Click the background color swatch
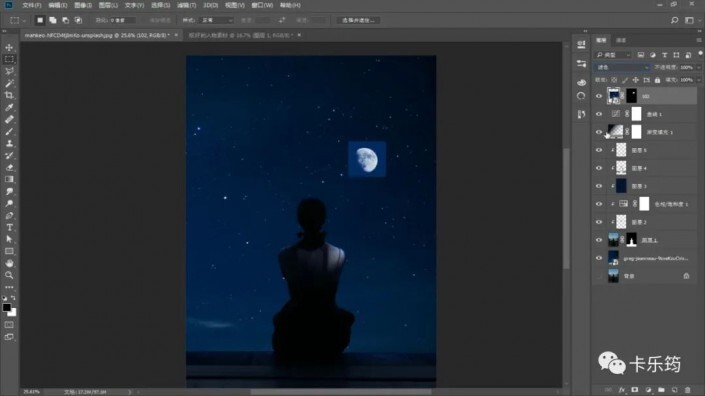705x396 pixels. (x=13, y=313)
